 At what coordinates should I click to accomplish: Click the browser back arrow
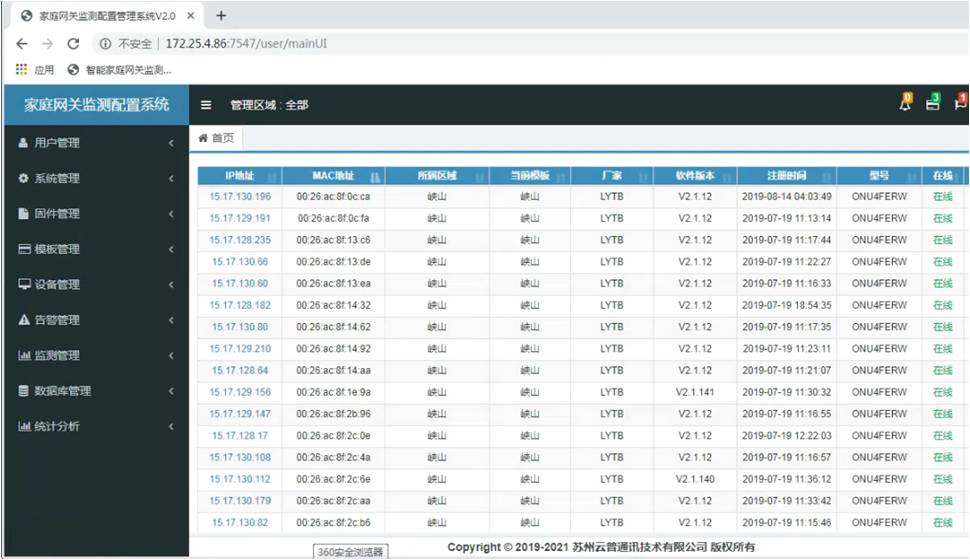coord(22,44)
